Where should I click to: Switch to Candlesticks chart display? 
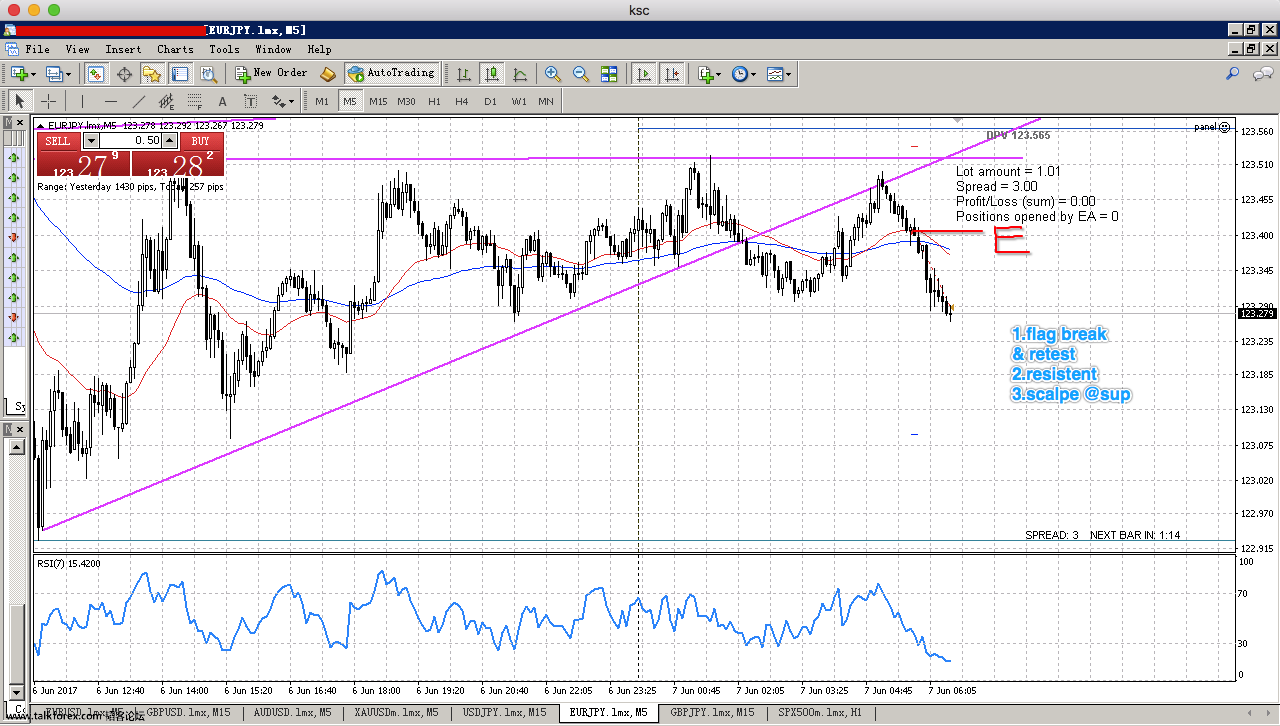(492, 74)
